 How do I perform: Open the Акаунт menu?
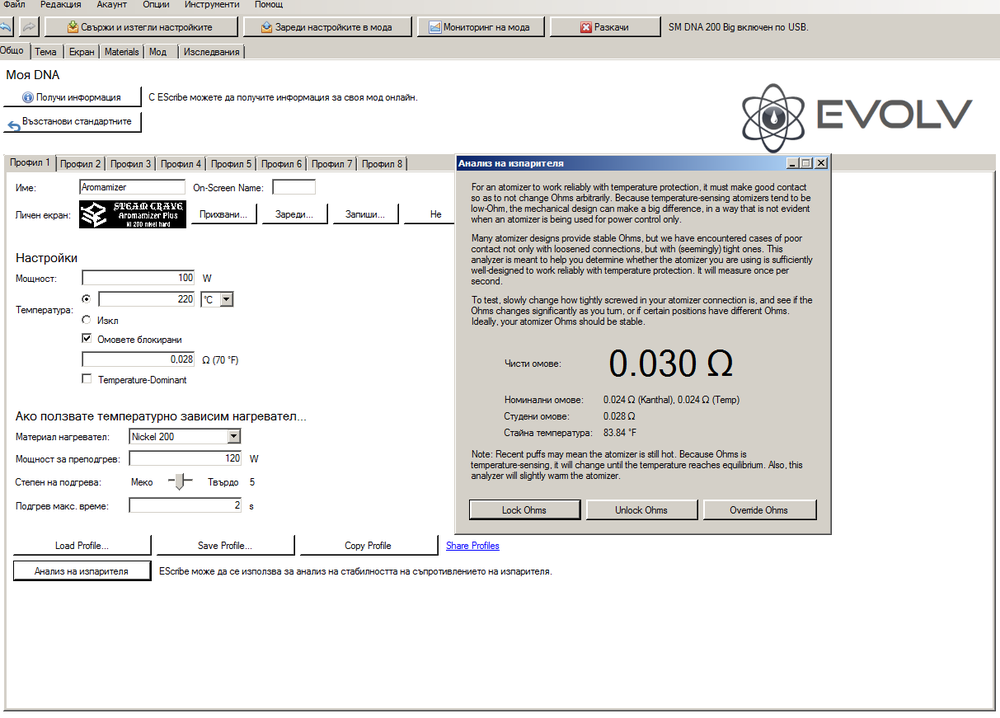(112, 5)
